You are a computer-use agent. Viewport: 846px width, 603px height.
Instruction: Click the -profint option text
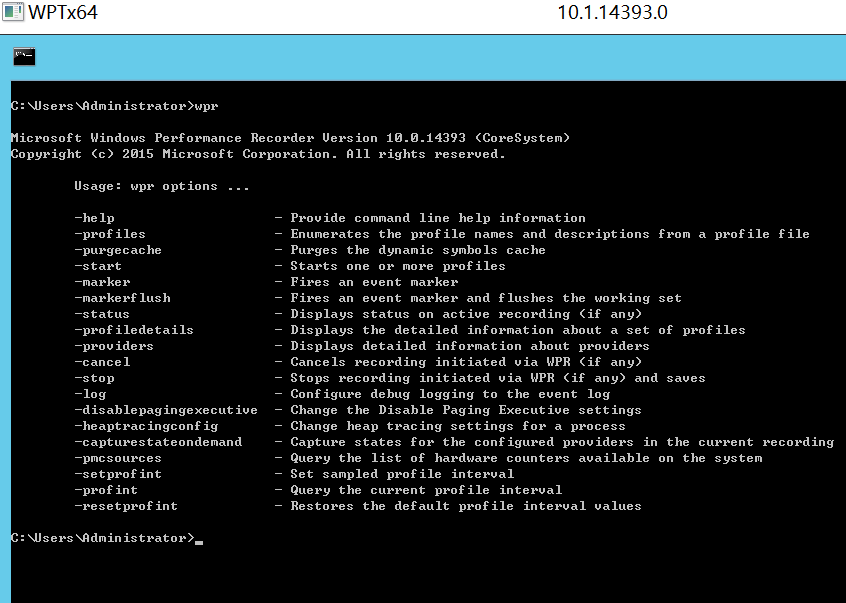point(106,490)
